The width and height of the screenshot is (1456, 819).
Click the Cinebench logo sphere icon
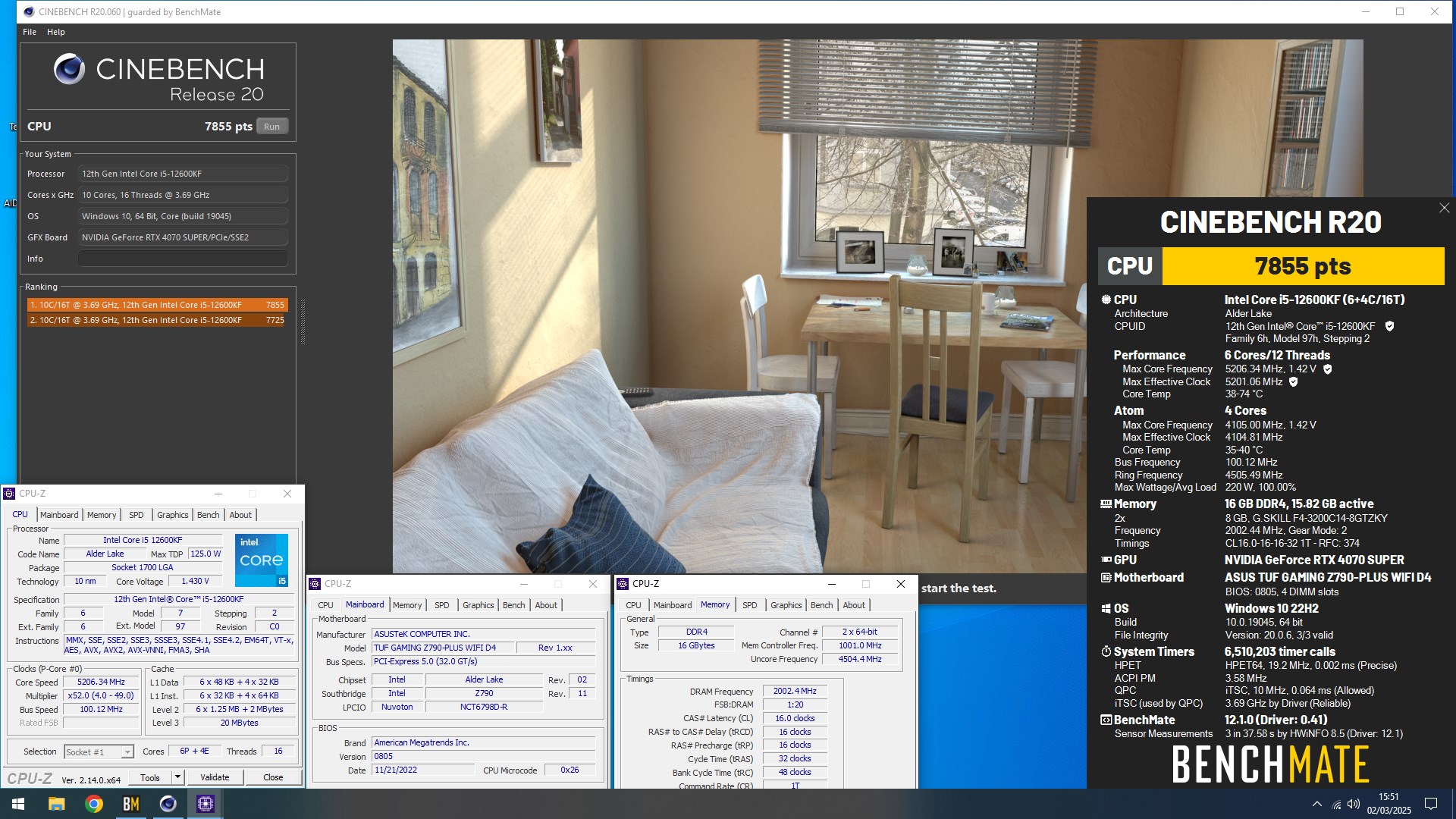70,69
